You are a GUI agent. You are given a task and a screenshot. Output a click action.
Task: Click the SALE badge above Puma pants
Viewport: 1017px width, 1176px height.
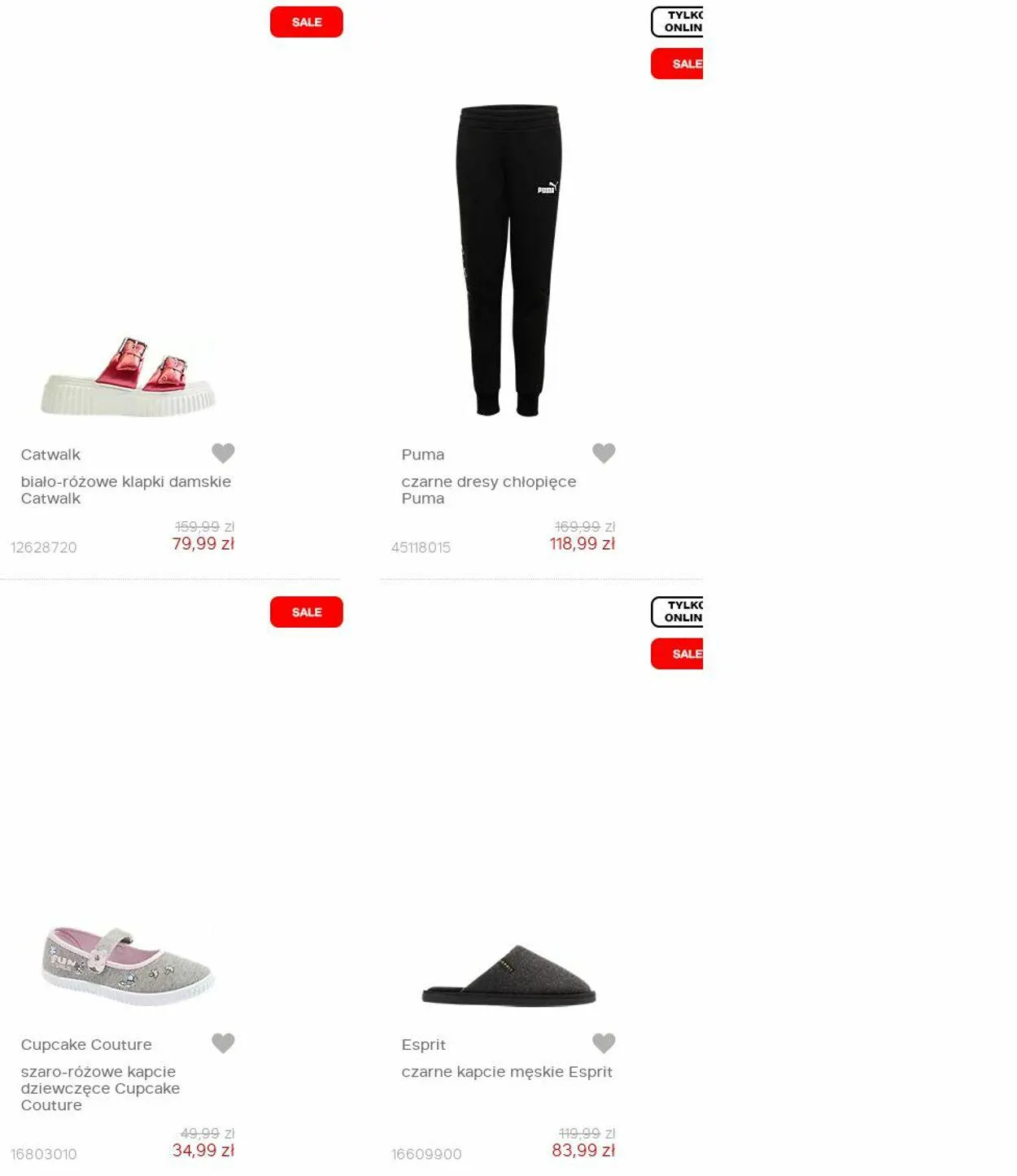(677, 63)
